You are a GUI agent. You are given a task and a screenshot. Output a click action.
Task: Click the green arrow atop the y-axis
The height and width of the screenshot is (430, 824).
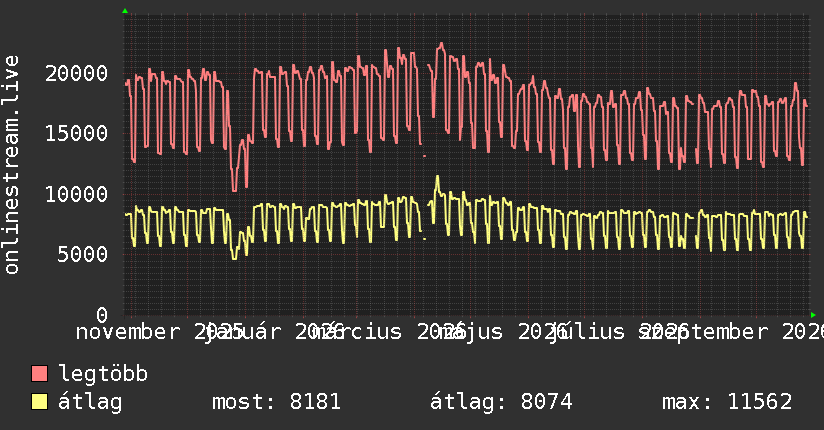point(125,11)
